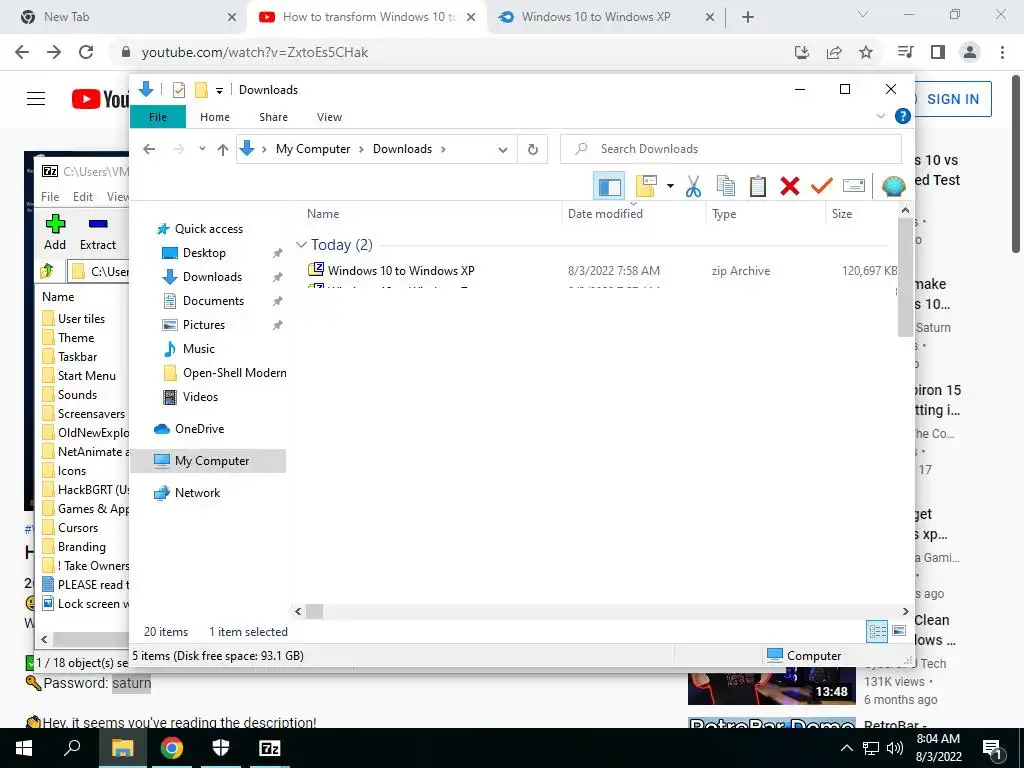Image resolution: width=1024 pixels, height=768 pixels.
Task: Collapse the Today (2) group
Action: pyautogui.click(x=301, y=245)
